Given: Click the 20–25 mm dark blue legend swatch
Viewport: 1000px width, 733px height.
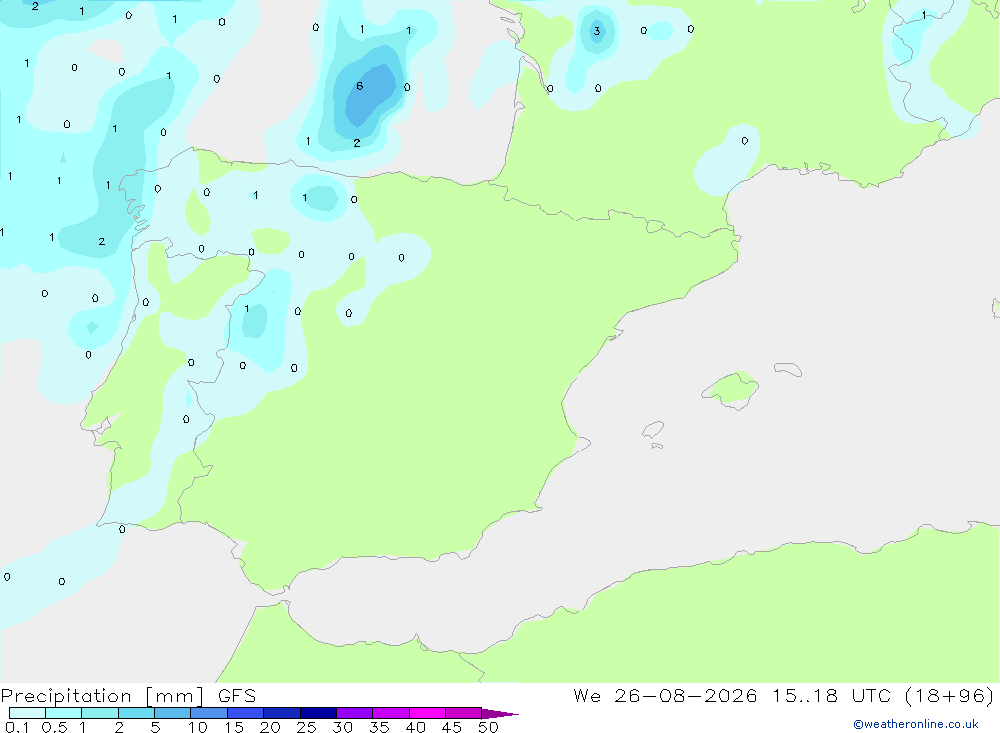Looking at the screenshot, I should coord(282,713).
